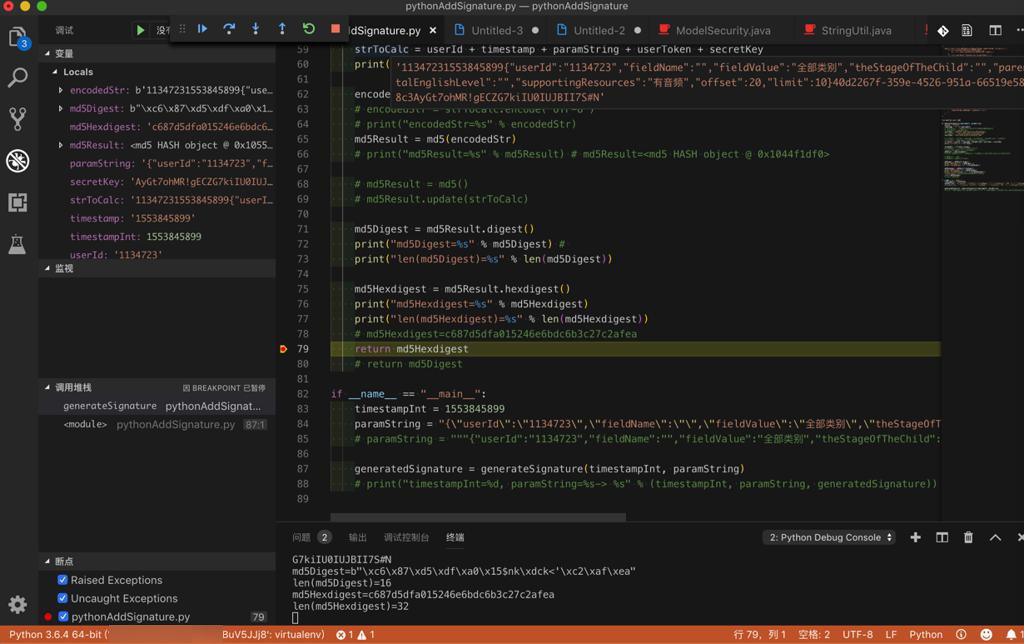Open the Python Debug Console dropdown
The width and height of the screenshot is (1024, 644).
click(x=829, y=537)
